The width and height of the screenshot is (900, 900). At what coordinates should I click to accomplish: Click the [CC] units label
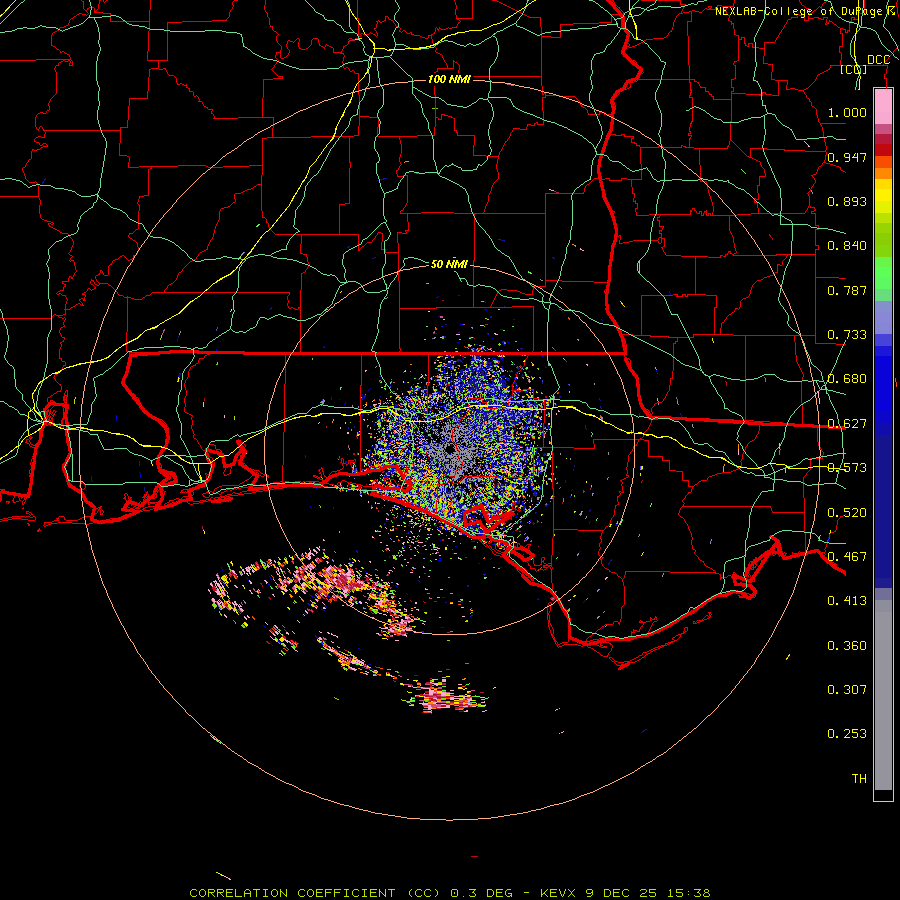(x=854, y=69)
